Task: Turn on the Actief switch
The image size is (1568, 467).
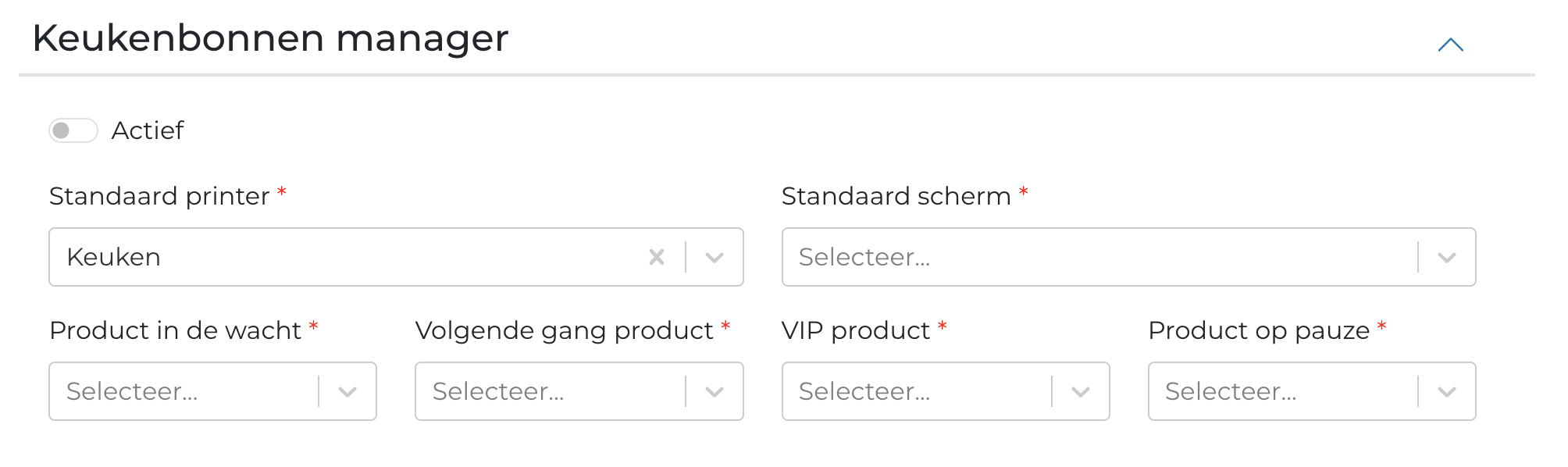Action: point(74,130)
